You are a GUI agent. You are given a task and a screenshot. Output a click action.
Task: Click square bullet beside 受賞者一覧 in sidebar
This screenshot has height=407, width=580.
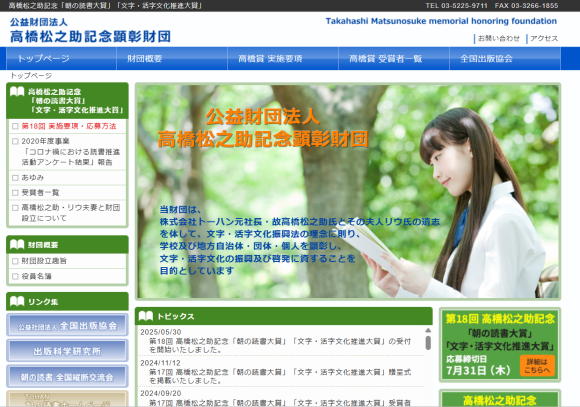[15, 193]
